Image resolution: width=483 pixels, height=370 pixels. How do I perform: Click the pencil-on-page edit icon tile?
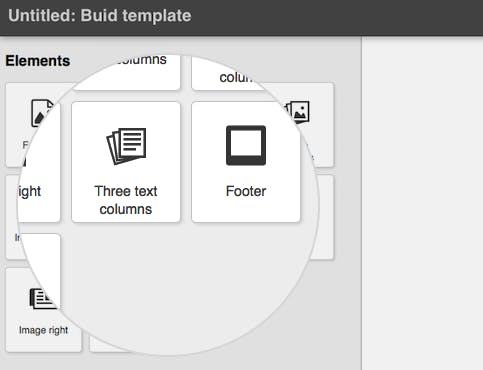[x=33, y=125]
